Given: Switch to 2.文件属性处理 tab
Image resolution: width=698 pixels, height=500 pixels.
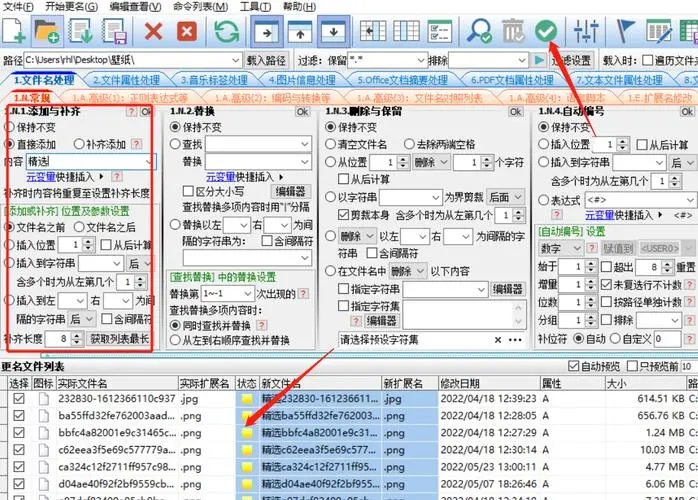Looking at the screenshot, I should tap(126, 80).
